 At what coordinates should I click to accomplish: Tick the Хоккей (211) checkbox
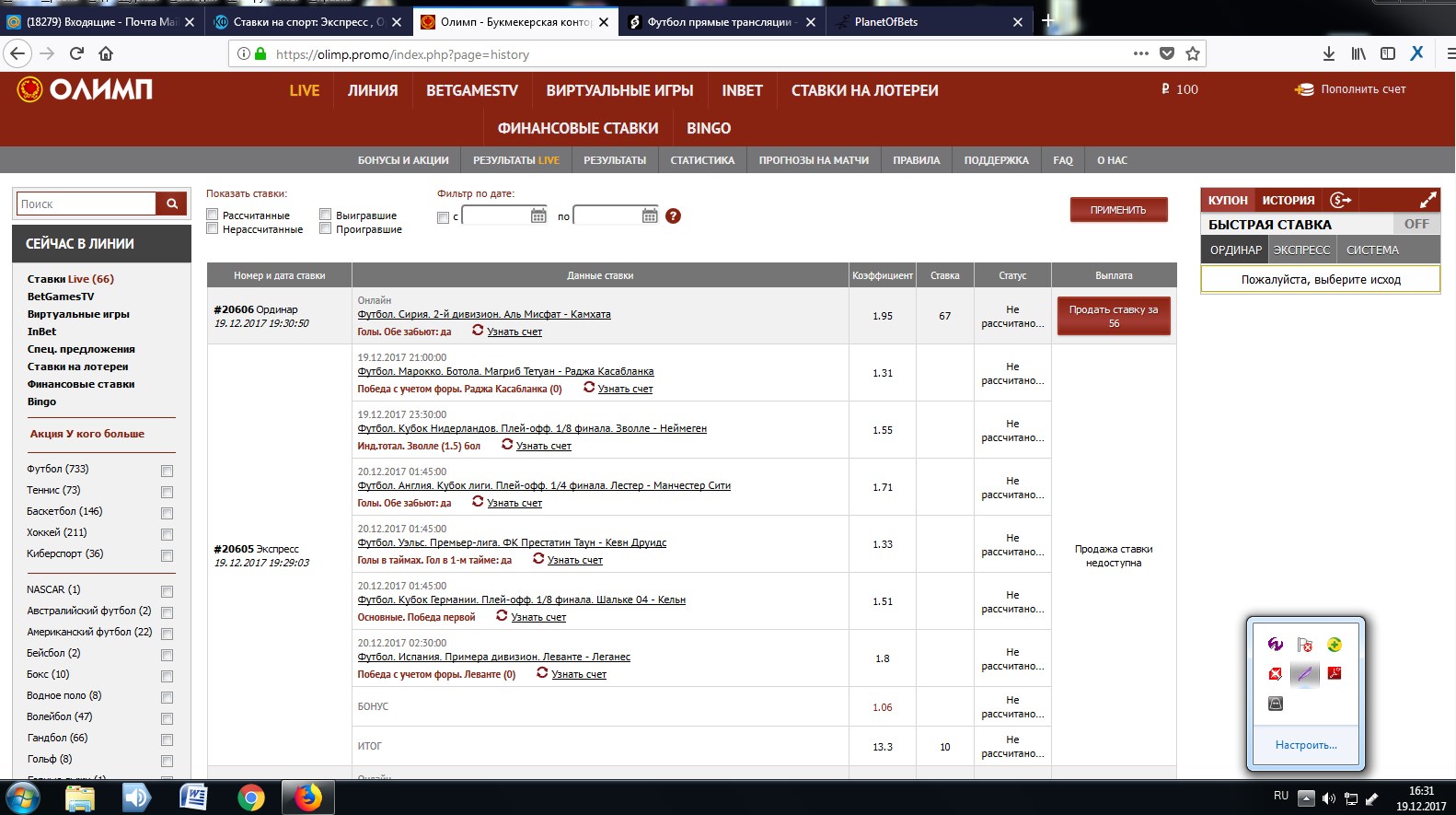point(167,534)
